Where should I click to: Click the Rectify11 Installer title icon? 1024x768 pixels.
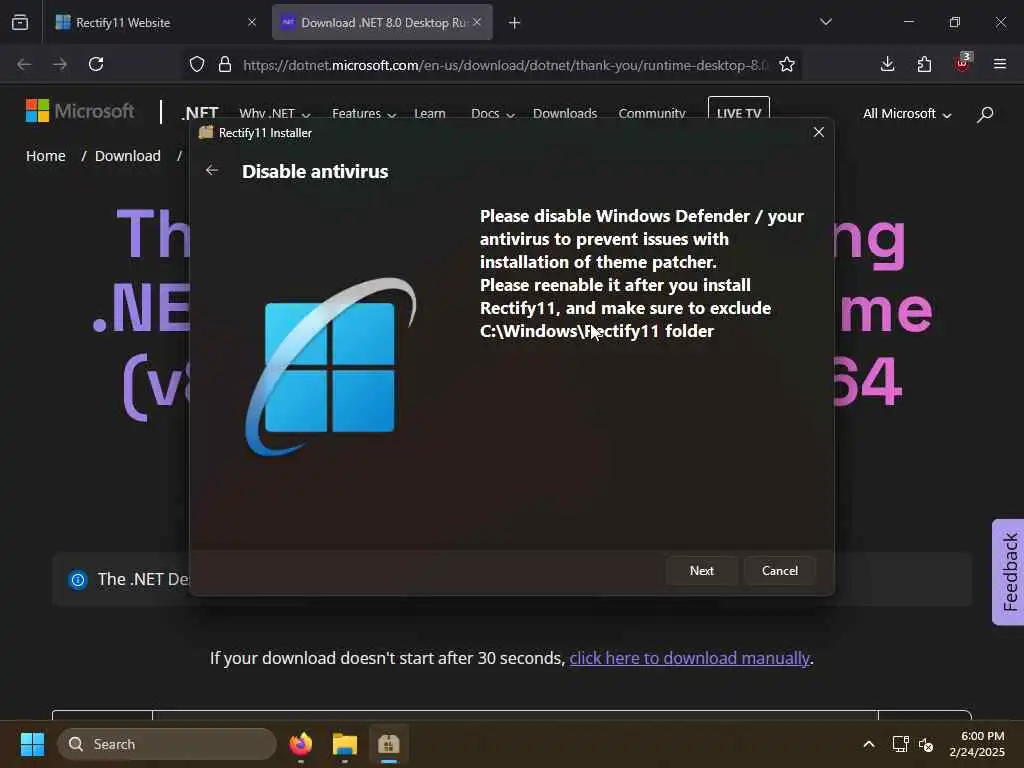206,133
